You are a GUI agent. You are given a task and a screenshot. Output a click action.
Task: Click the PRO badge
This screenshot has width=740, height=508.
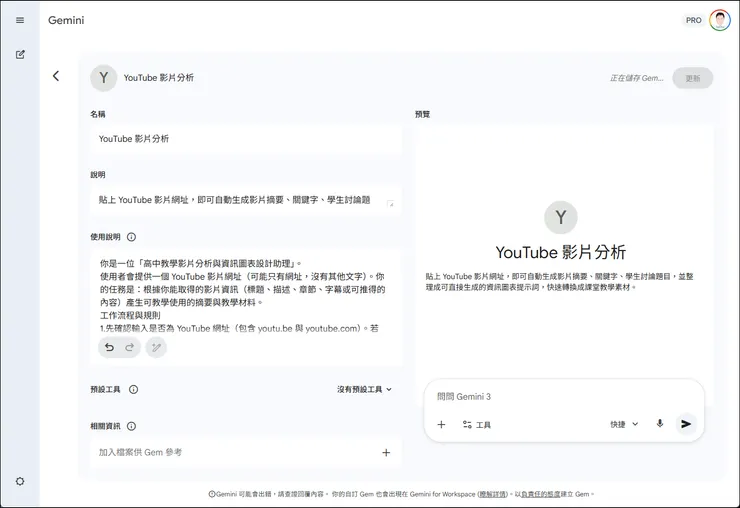point(693,20)
